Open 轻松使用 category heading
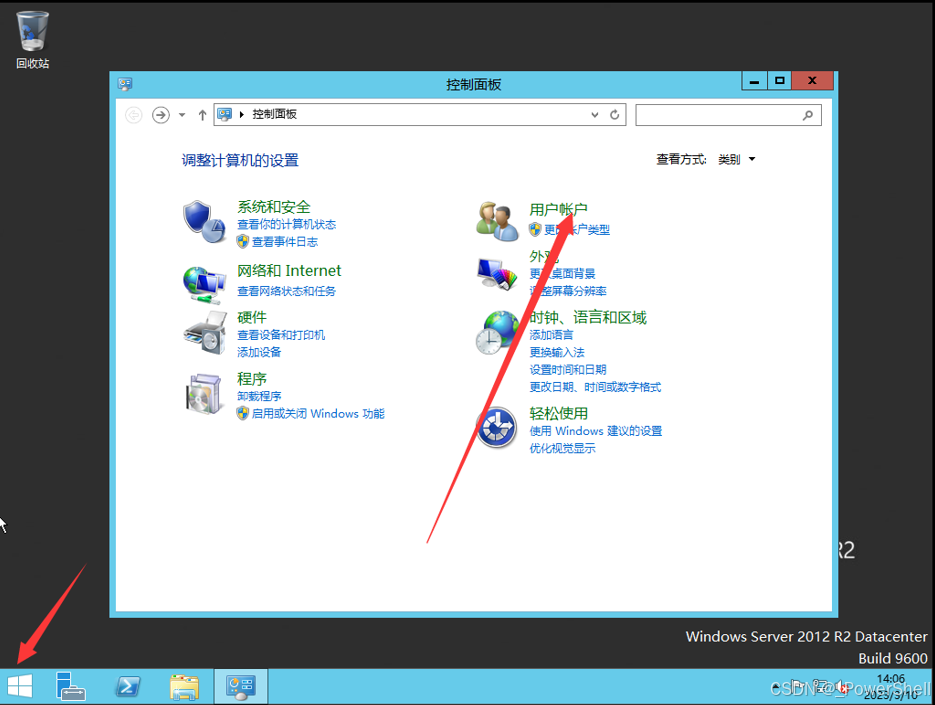Screen dimensions: 935x705 [x=558, y=413]
